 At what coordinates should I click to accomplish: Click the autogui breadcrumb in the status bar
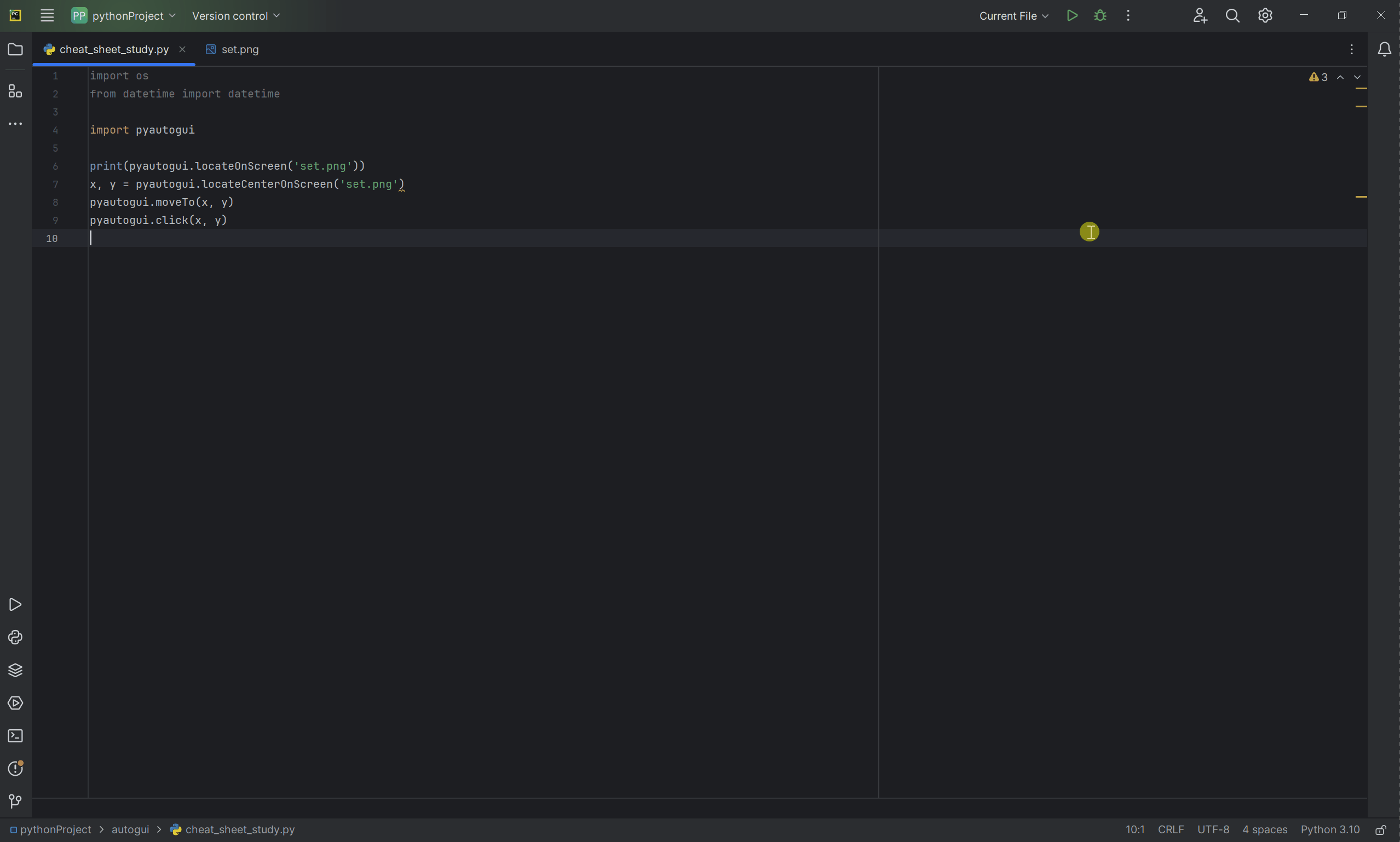(130, 829)
